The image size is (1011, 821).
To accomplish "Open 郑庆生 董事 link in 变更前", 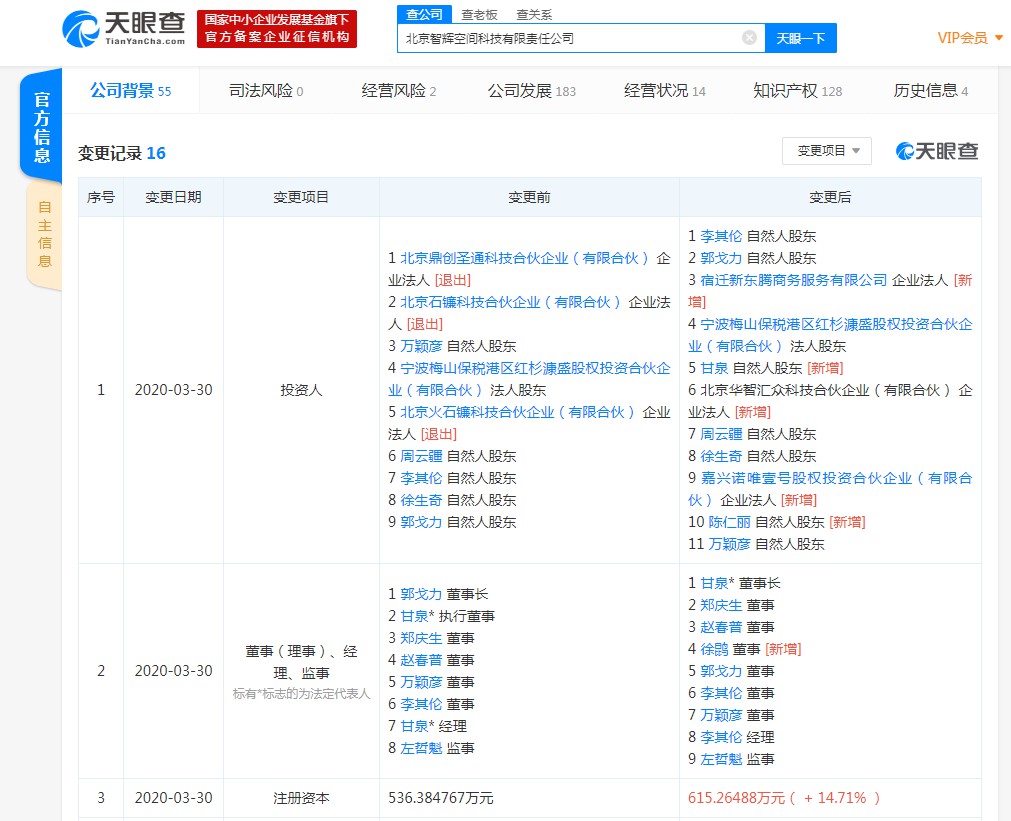I will coord(421,638).
